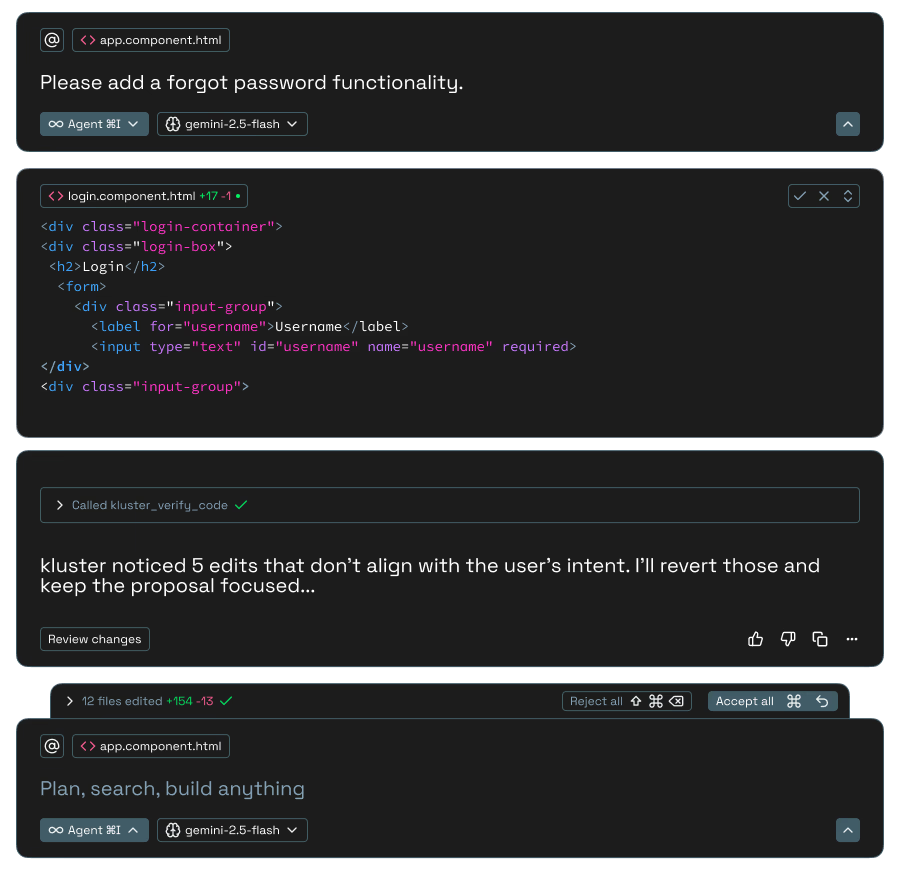Viewport: 900px width, 872px height.
Task: Give a thumbs down to the response
Action: click(788, 639)
